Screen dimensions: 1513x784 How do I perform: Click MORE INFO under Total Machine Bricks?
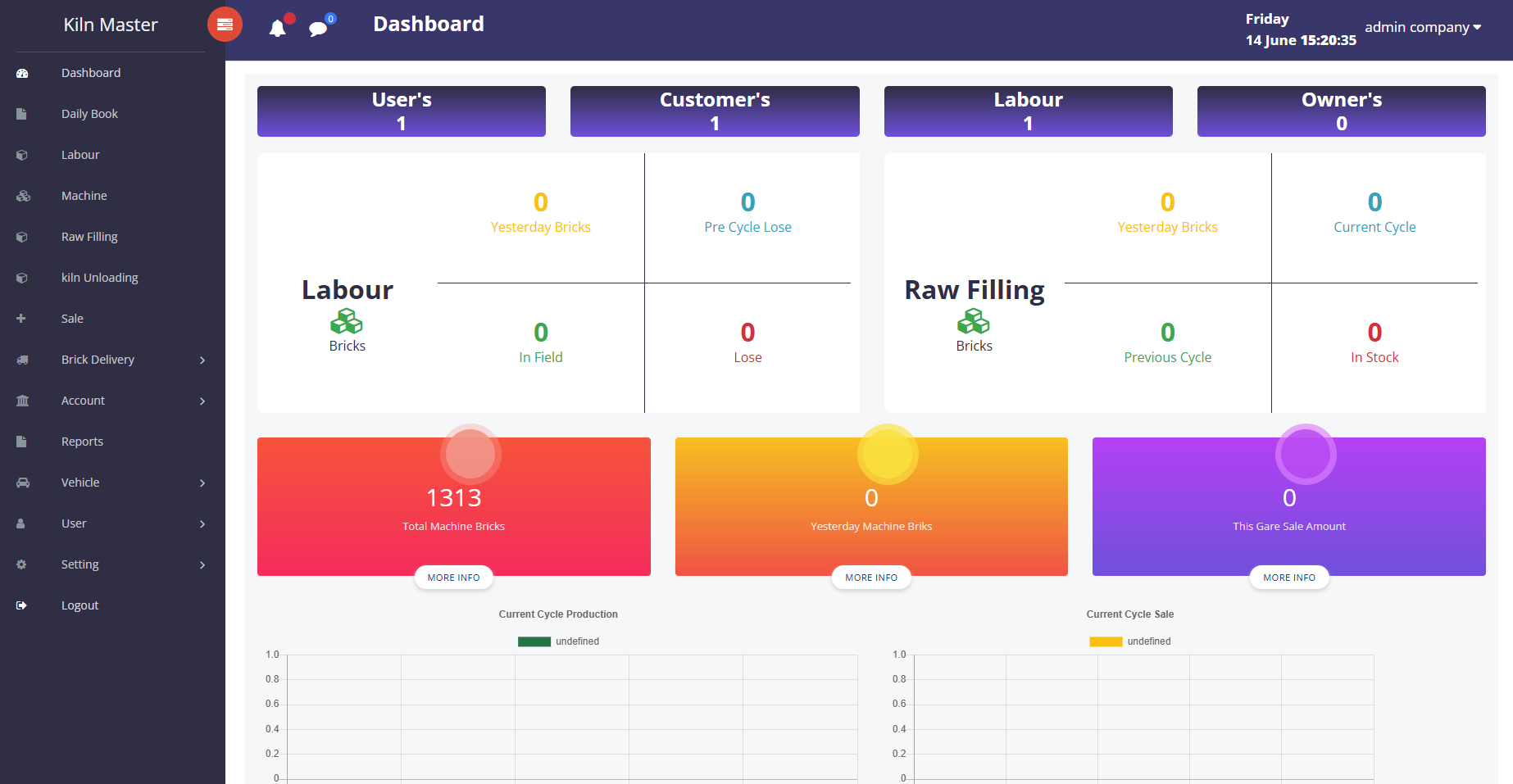[x=453, y=578]
